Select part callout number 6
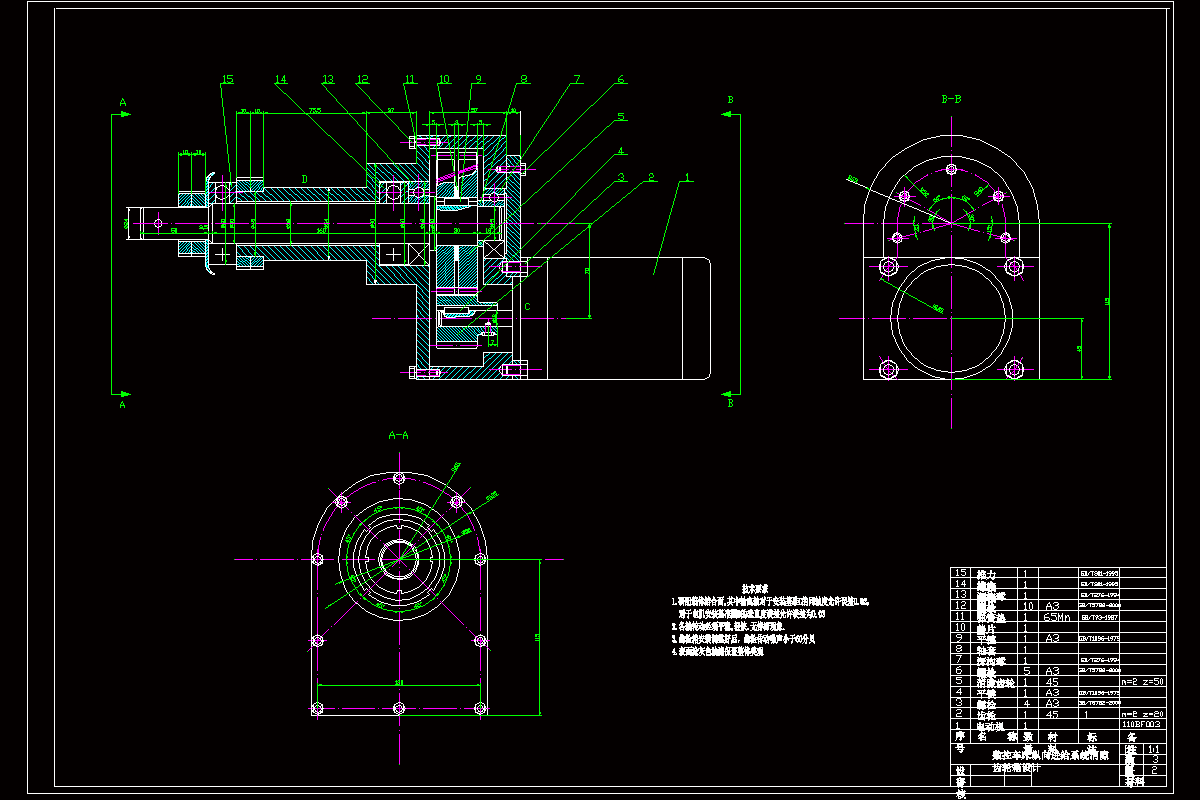1200x800 pixels. click(620, 79)
